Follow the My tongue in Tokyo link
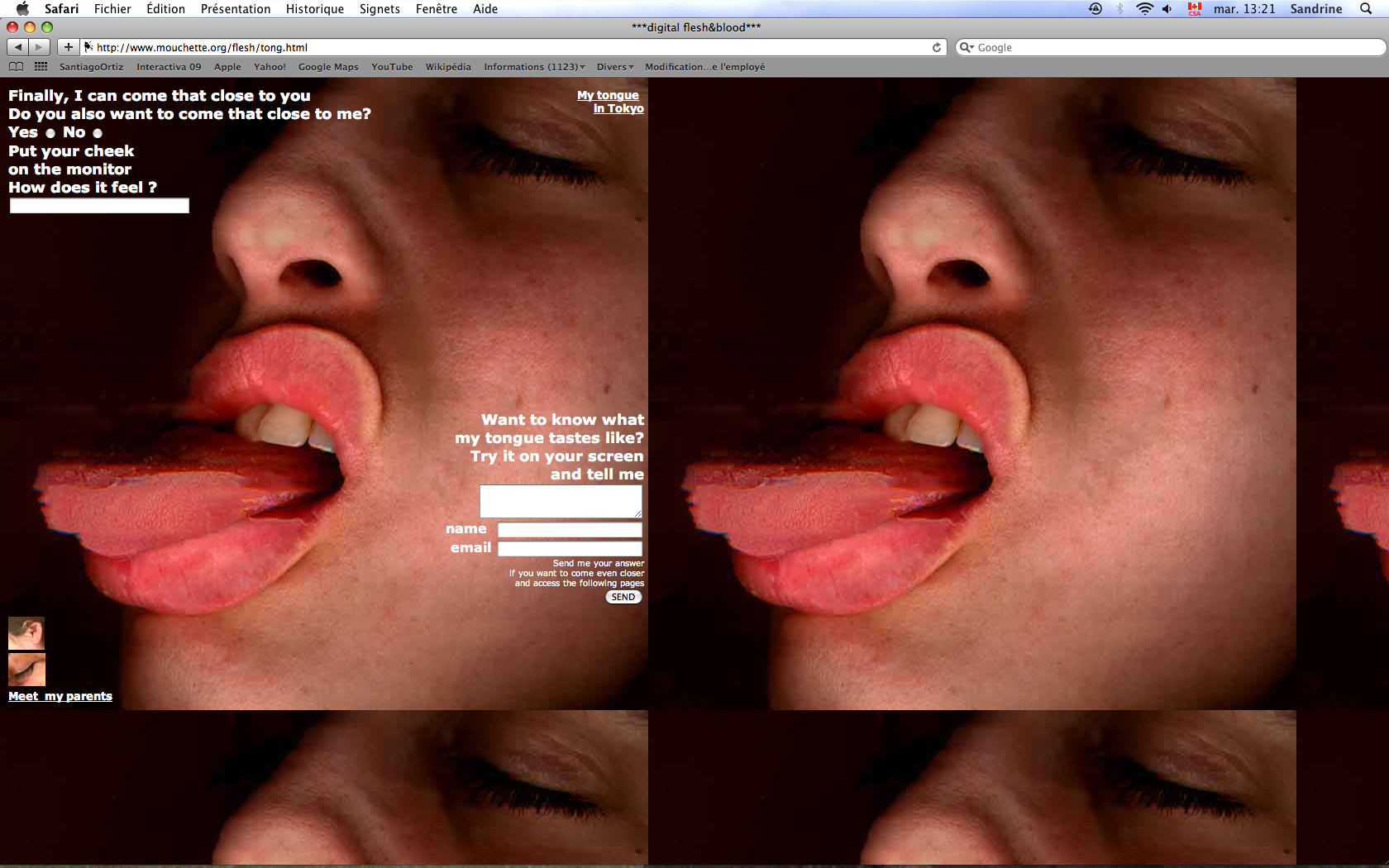 click(x=612, y=102)
